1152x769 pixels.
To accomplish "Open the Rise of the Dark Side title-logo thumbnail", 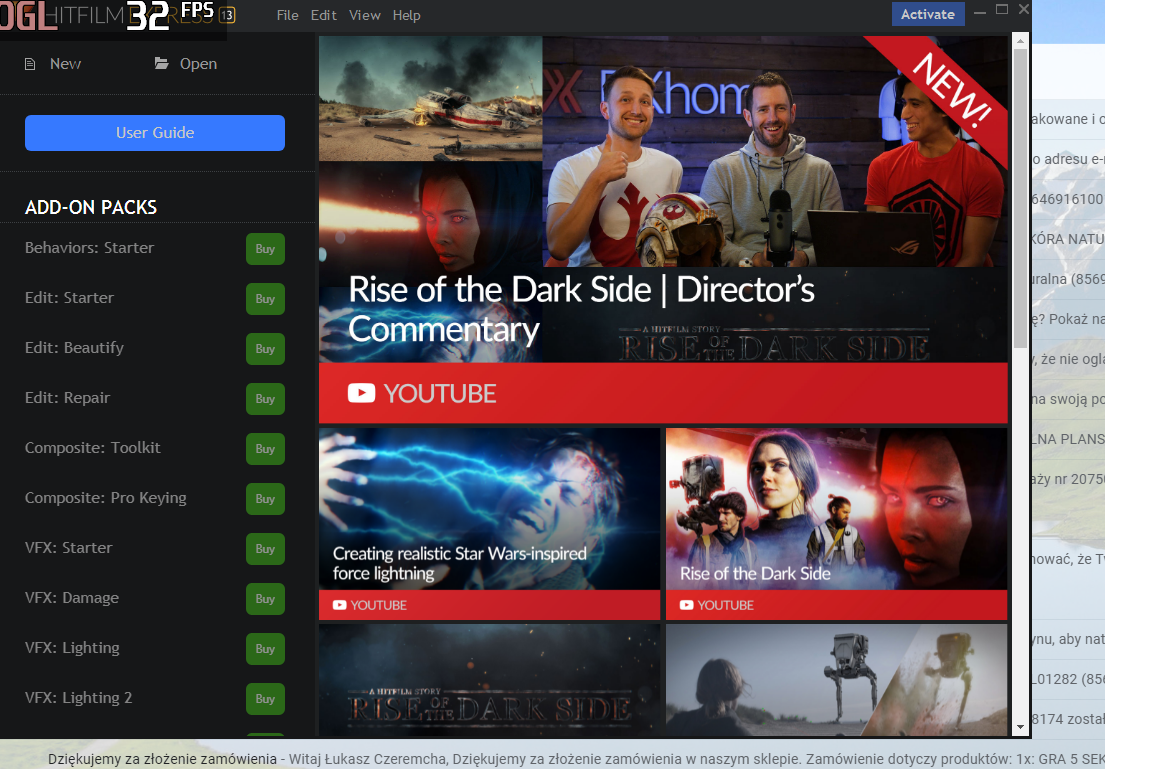I will coord(489,679).
